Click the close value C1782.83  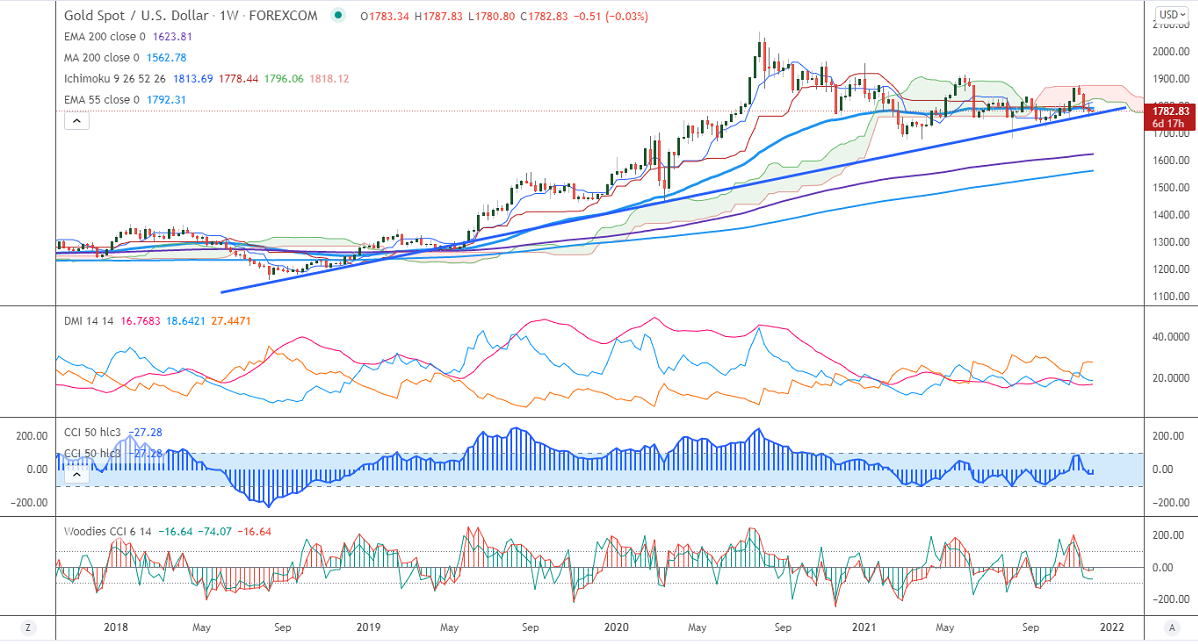click(x=544, y=16)
